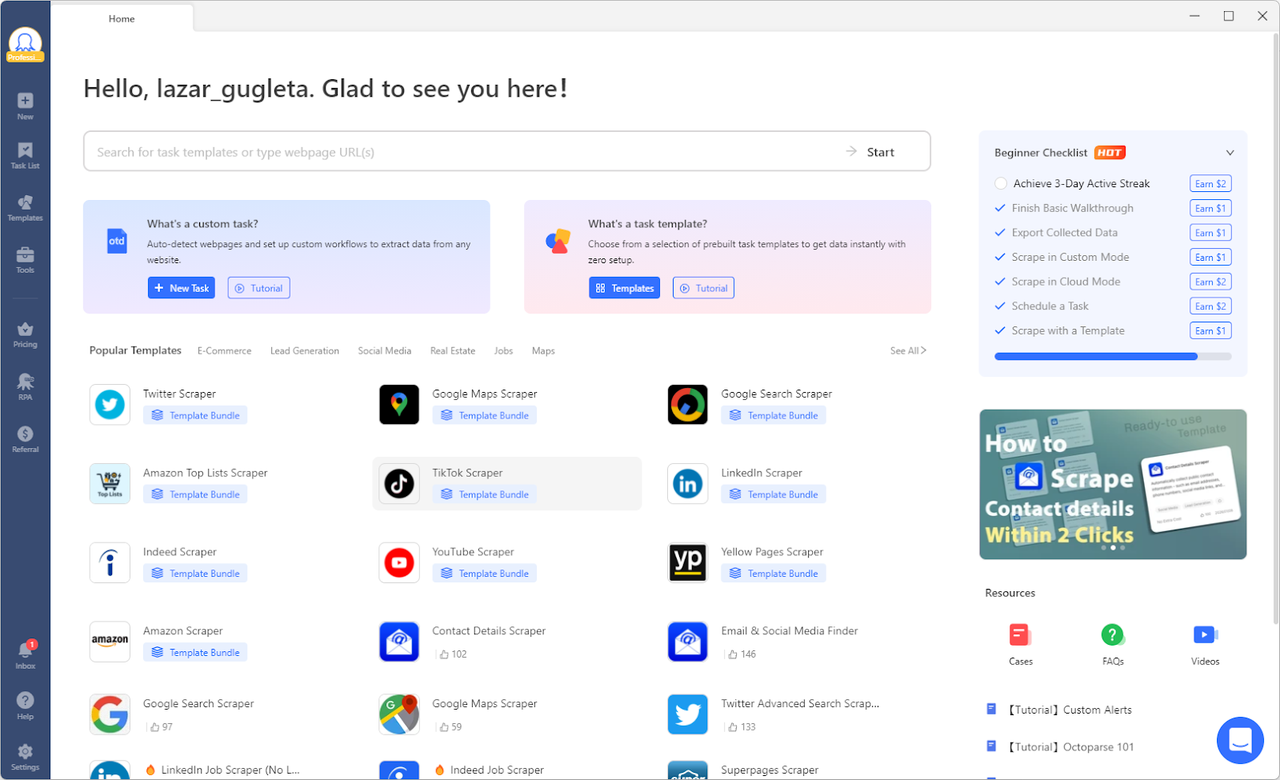This screenshot has width=1280, height=780.
Task: Open the FAQs resource icon
Action: pos(1112,635)
